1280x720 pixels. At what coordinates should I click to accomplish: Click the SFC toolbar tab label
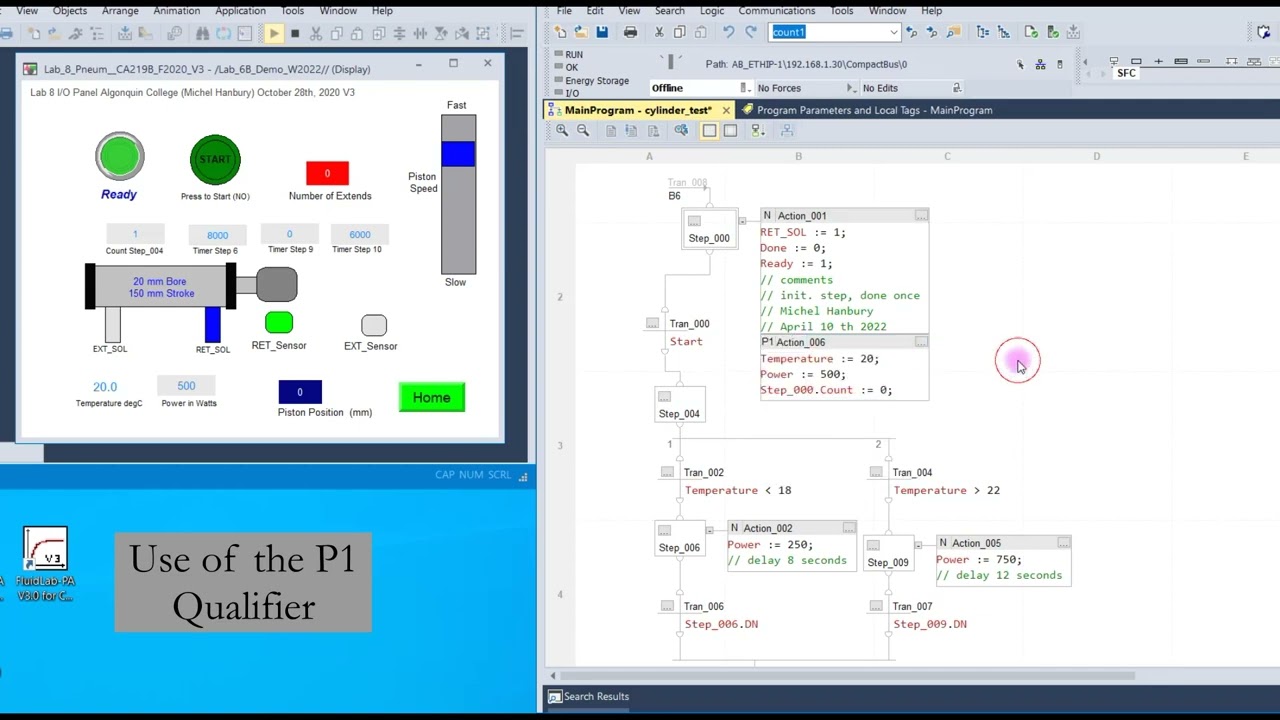click(x=1126, y=73)
